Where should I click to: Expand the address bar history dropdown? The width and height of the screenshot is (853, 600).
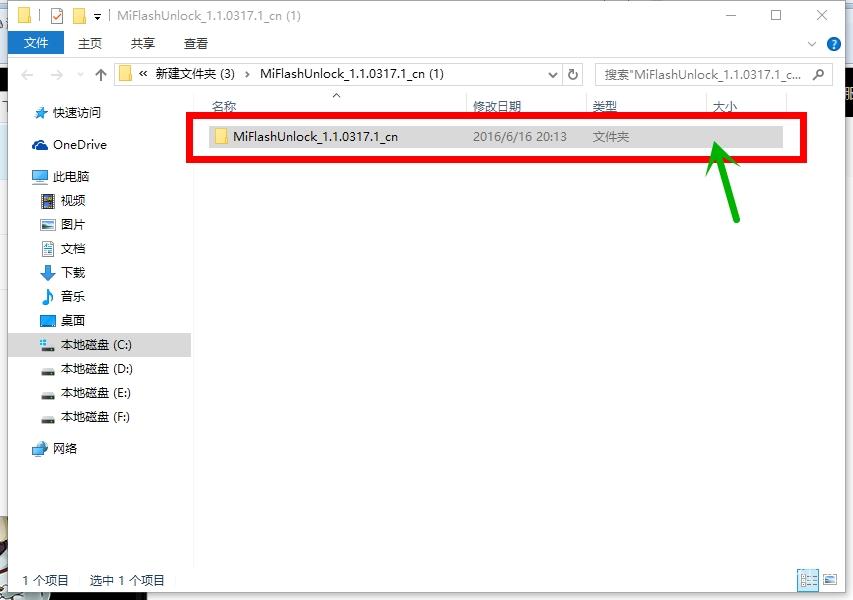click(x=554, y=74)
